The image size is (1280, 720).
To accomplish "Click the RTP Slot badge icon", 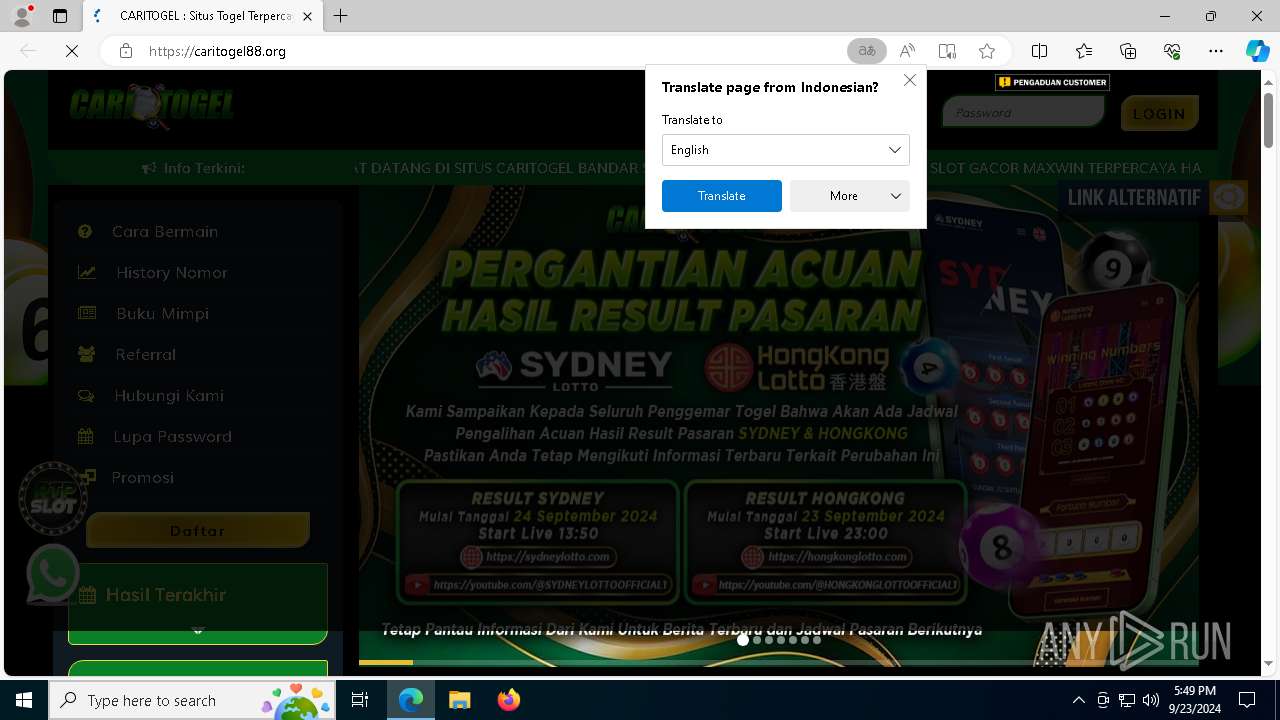I will coord(53,498).
